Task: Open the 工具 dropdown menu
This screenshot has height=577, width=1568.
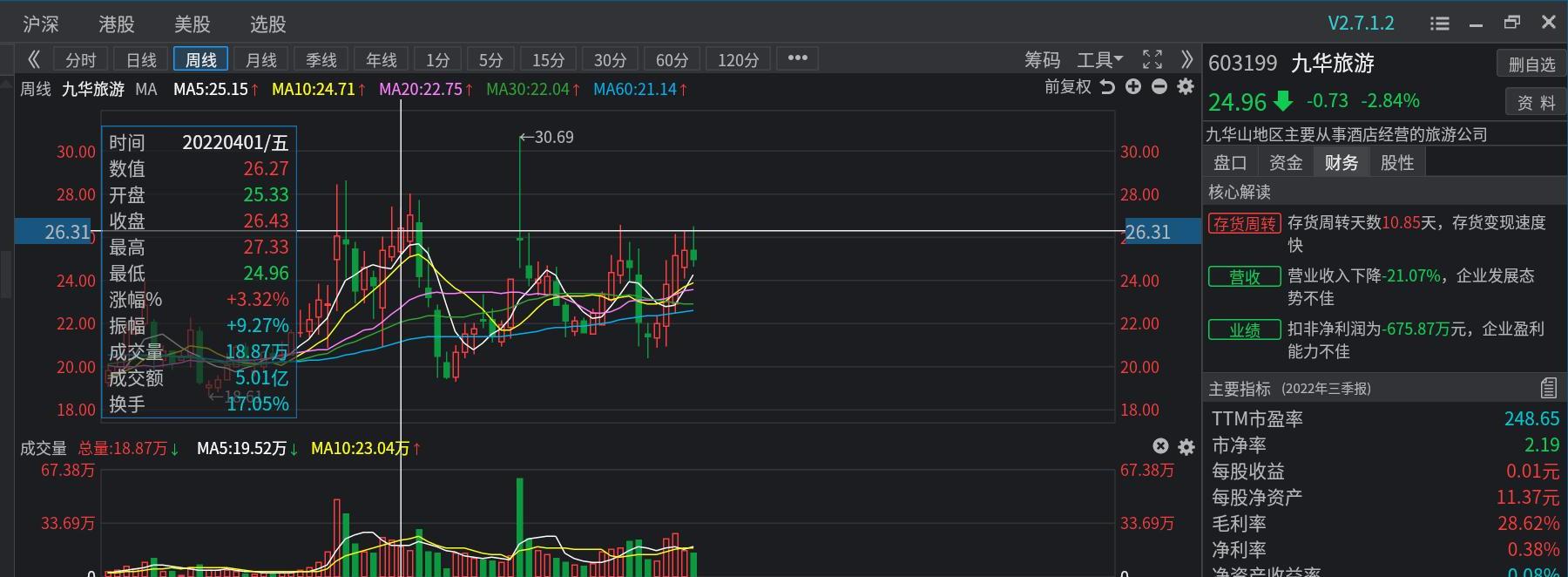Action: (x=1099, y=59)
